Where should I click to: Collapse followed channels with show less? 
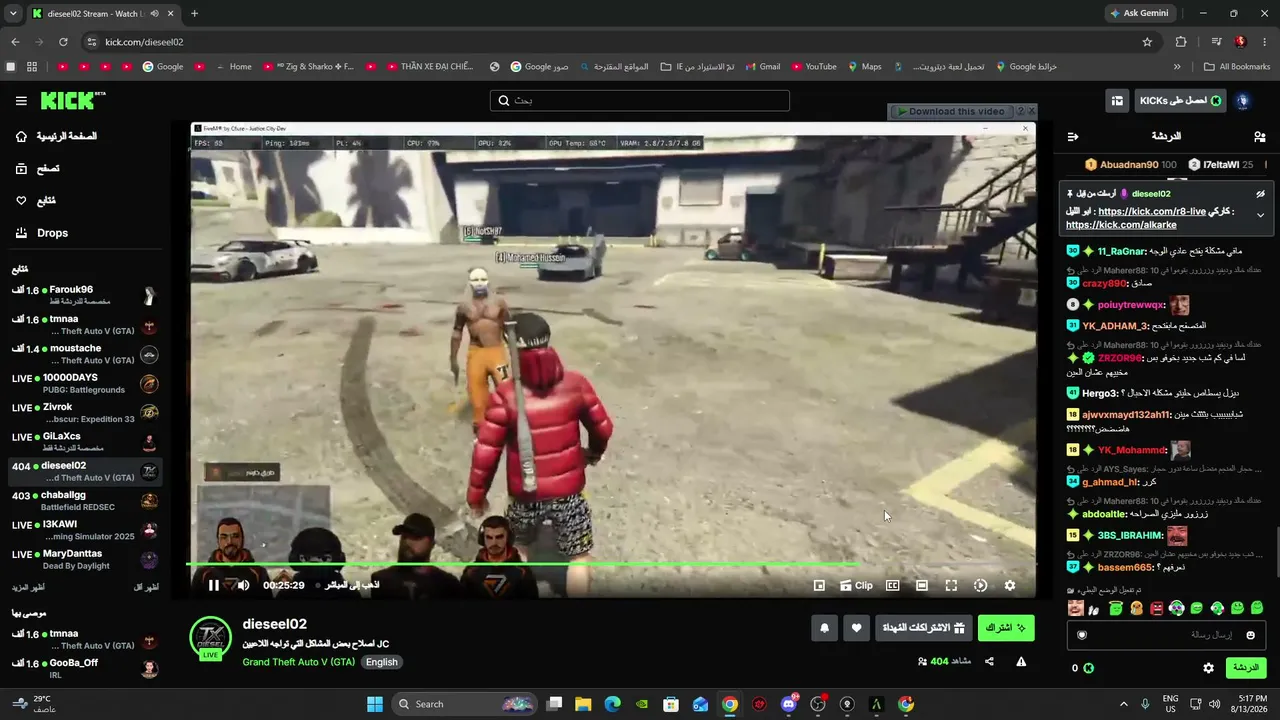[x=146, y=587]
